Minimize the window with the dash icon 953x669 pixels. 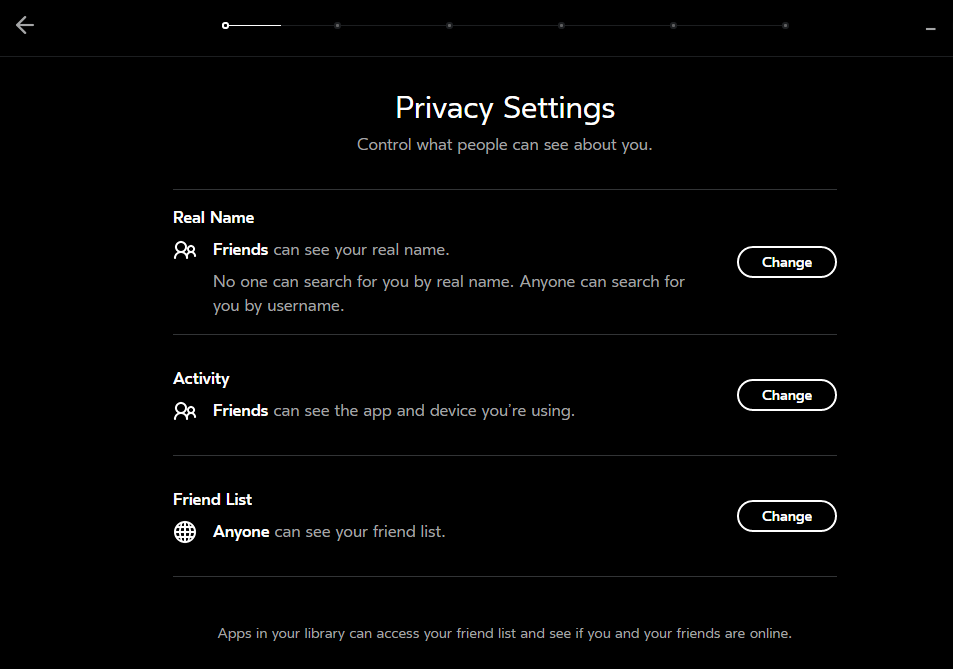click(931, 29)
